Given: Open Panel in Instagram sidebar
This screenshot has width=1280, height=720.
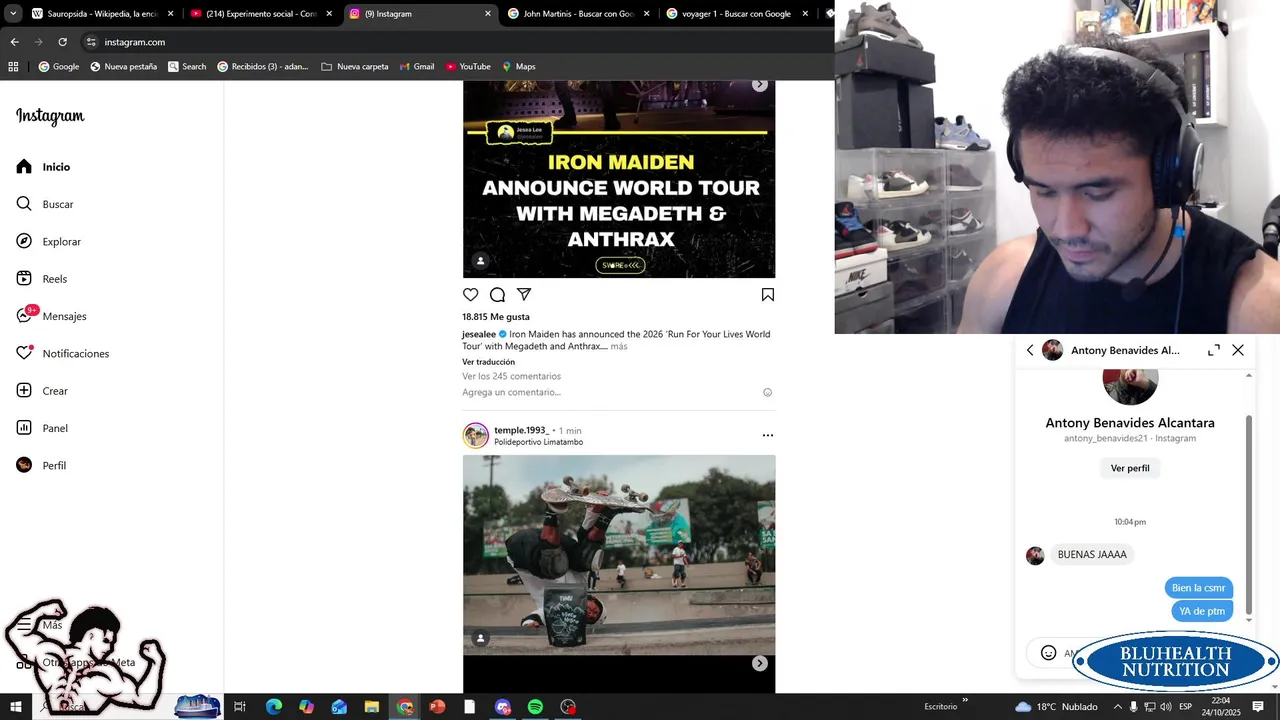Looking at the screenshot, I should (x=42, y=428).
